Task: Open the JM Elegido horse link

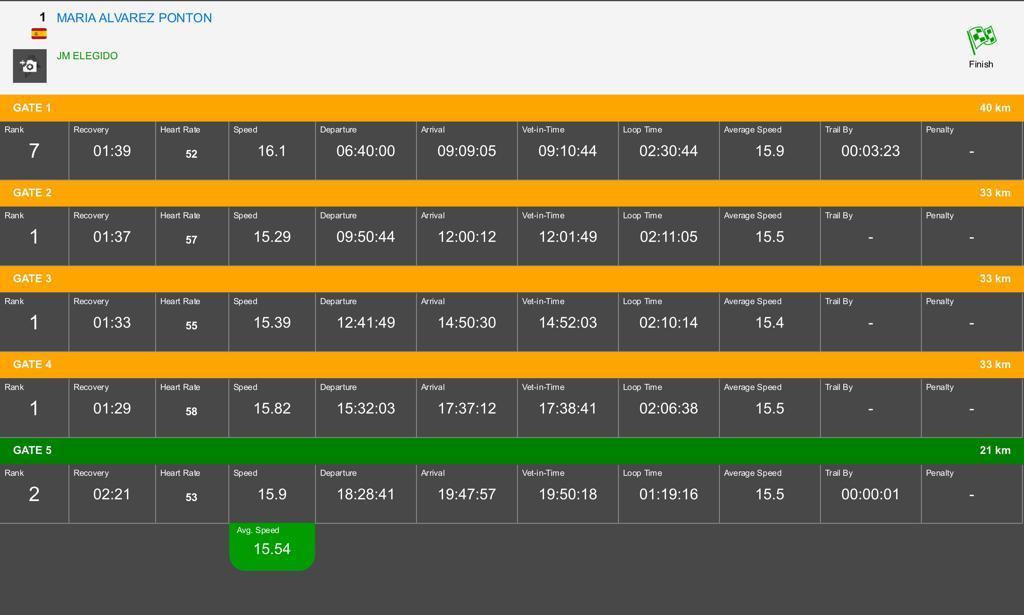Action: tap(87, 56)
